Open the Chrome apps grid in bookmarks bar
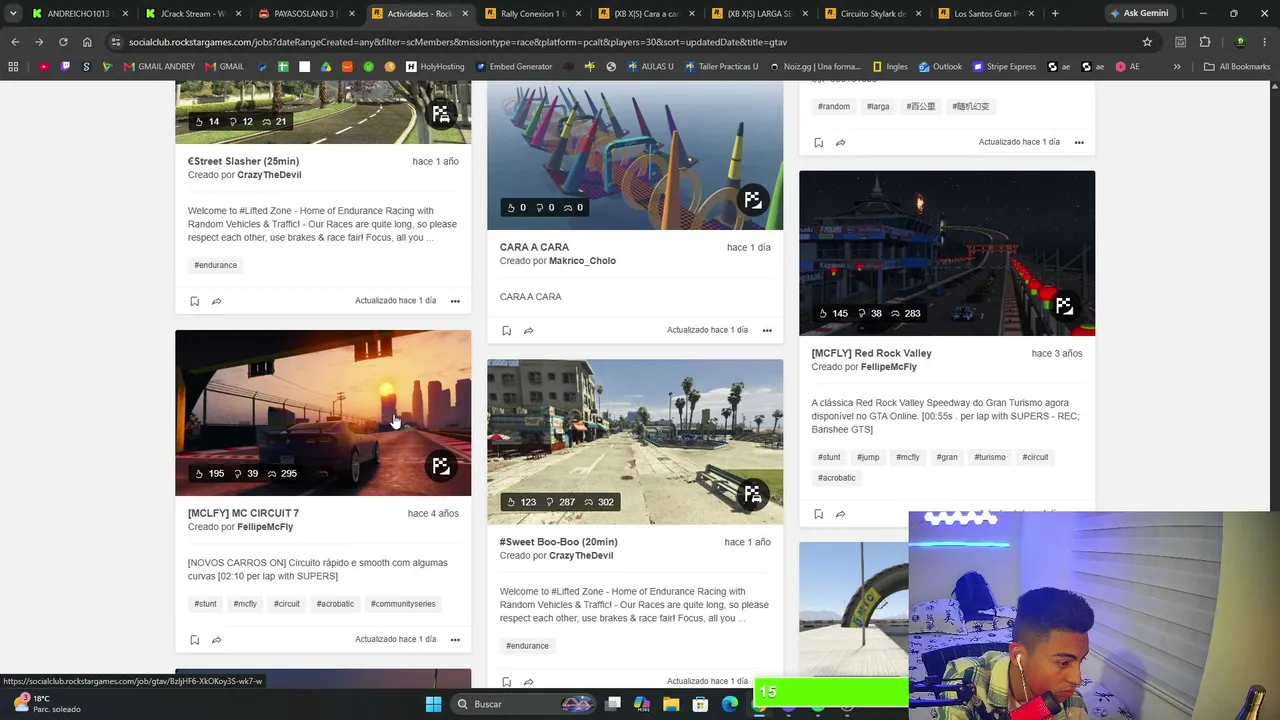This screenshot has height=720, width=1280. coord(13,67)
